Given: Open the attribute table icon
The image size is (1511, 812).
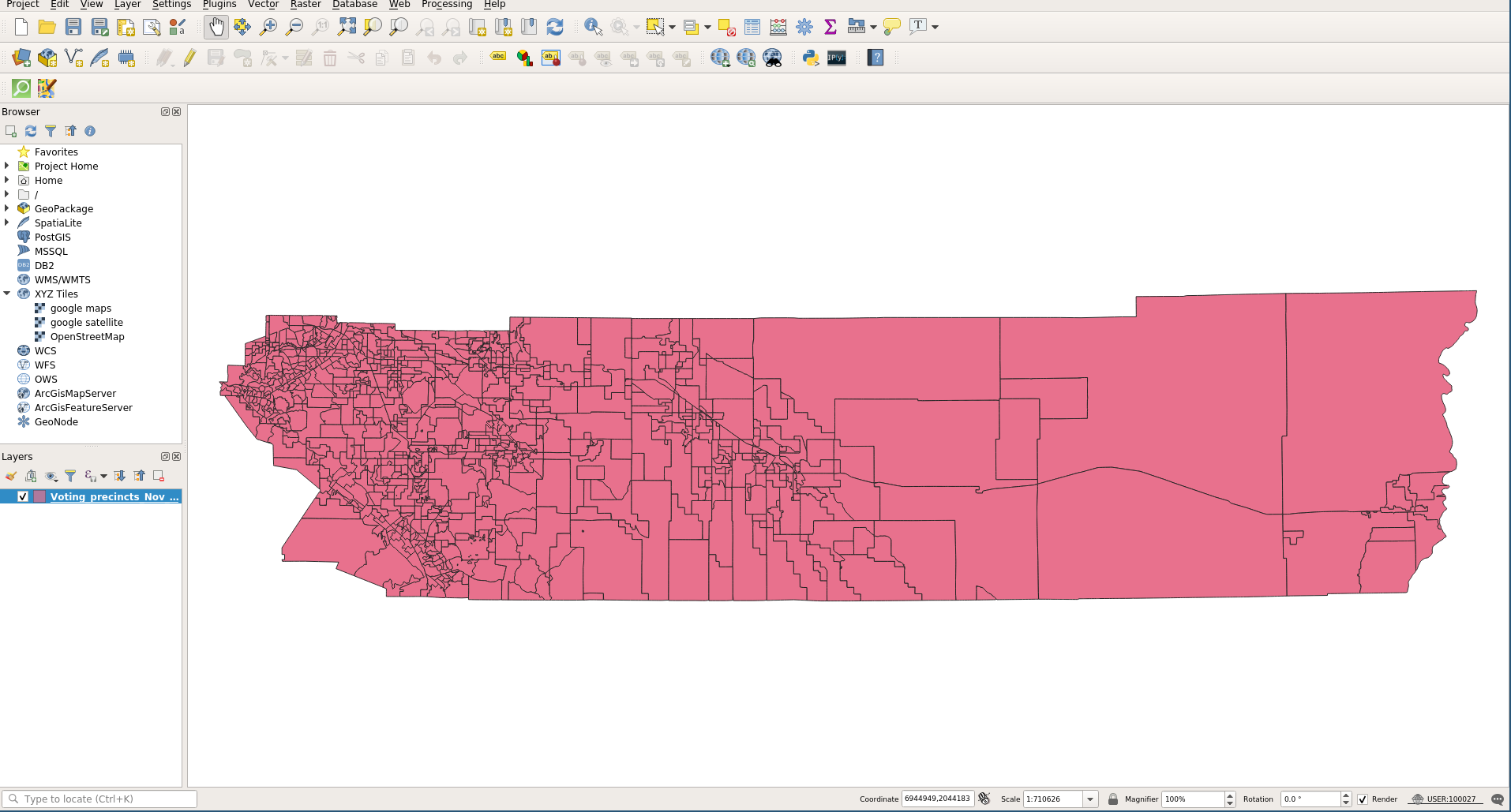Looking at the screenshot, I should click(x=751, y=26).
